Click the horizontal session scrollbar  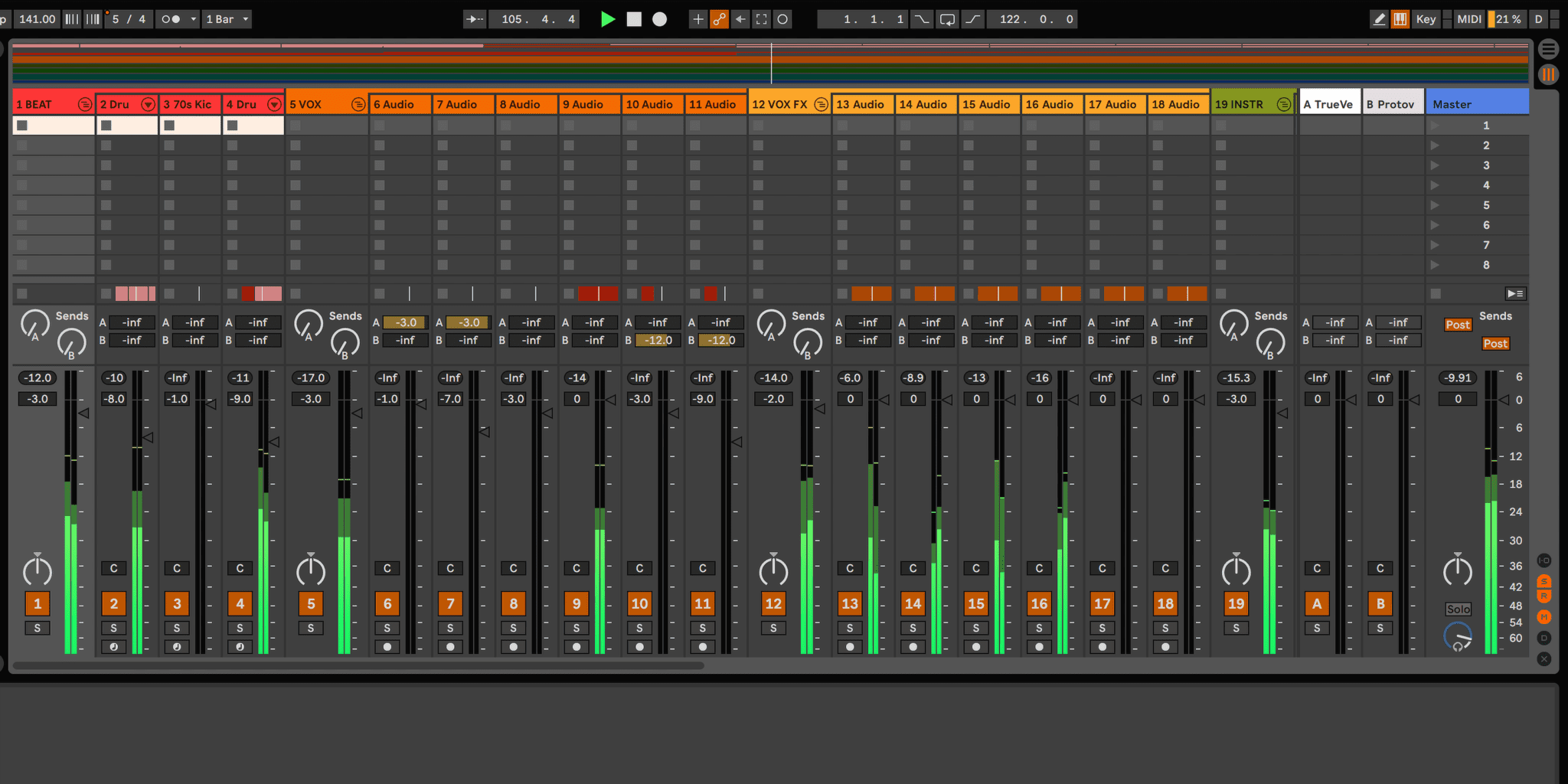[x=358, y=665]
